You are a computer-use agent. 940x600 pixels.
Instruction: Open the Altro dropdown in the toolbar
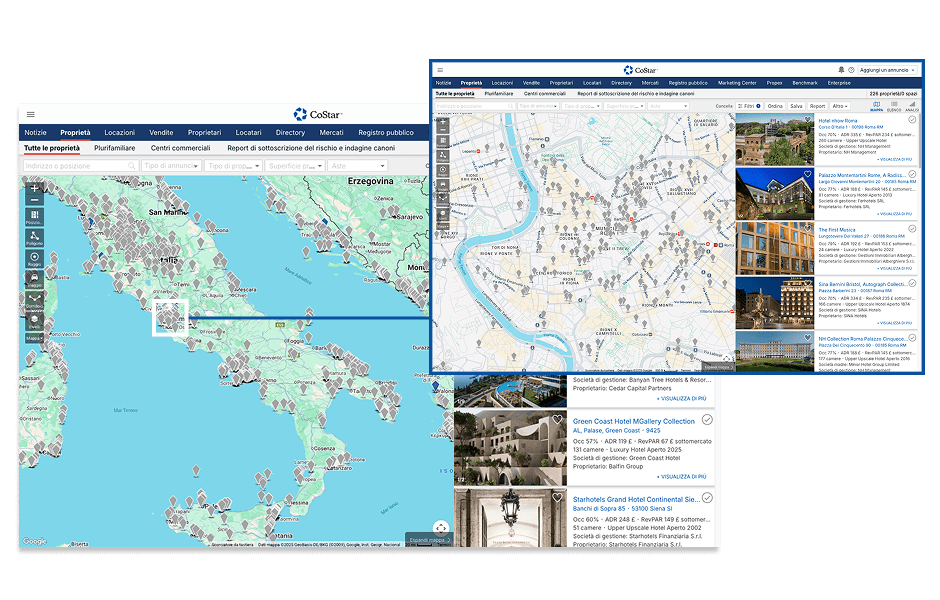pos(840,105)
